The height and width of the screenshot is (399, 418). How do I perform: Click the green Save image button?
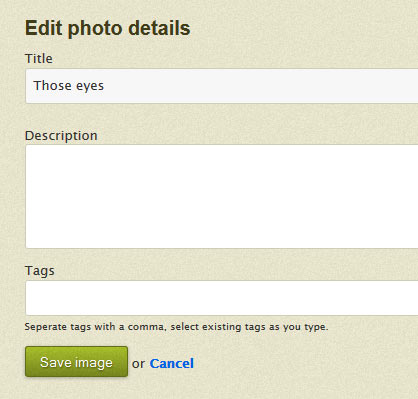(x=76, y=362)
